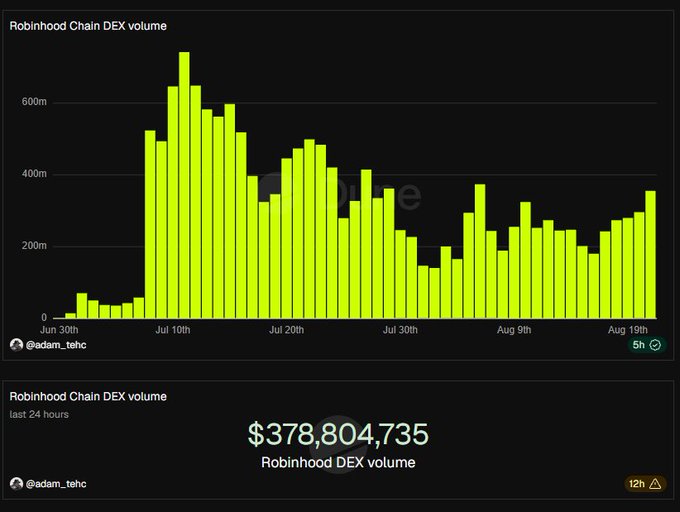Open the lower Robinhood Chain DEX volume title
Image resolution: width=680 pixels, height=512 pixels.
click(x=88, y=397)
